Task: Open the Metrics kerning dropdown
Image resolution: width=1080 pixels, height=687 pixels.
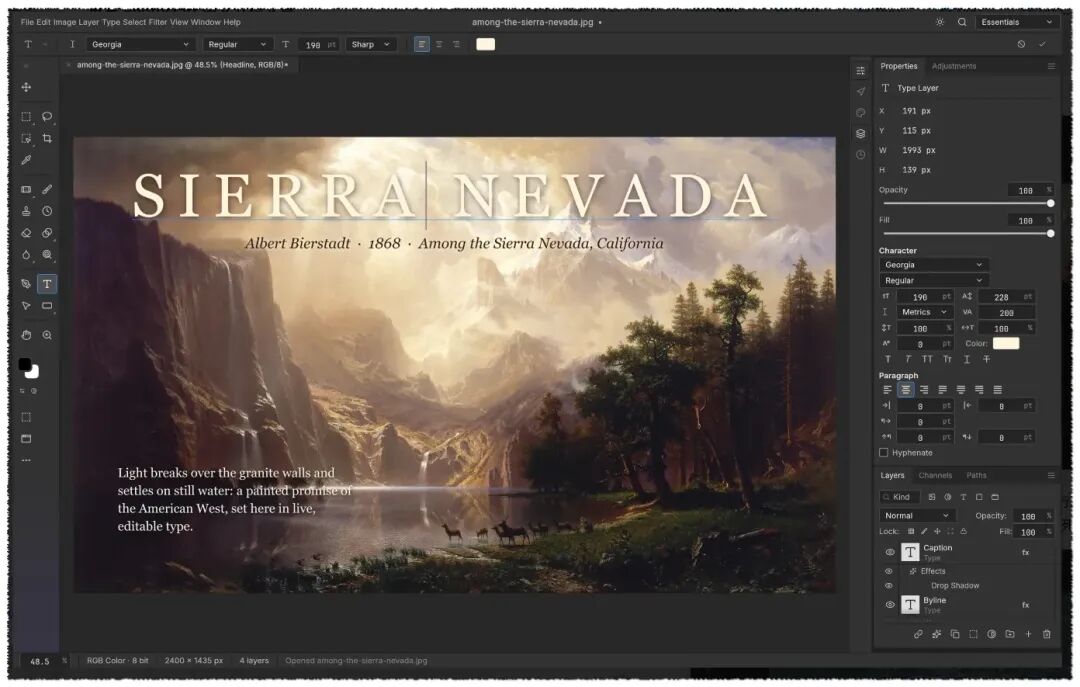Action: 924,312
